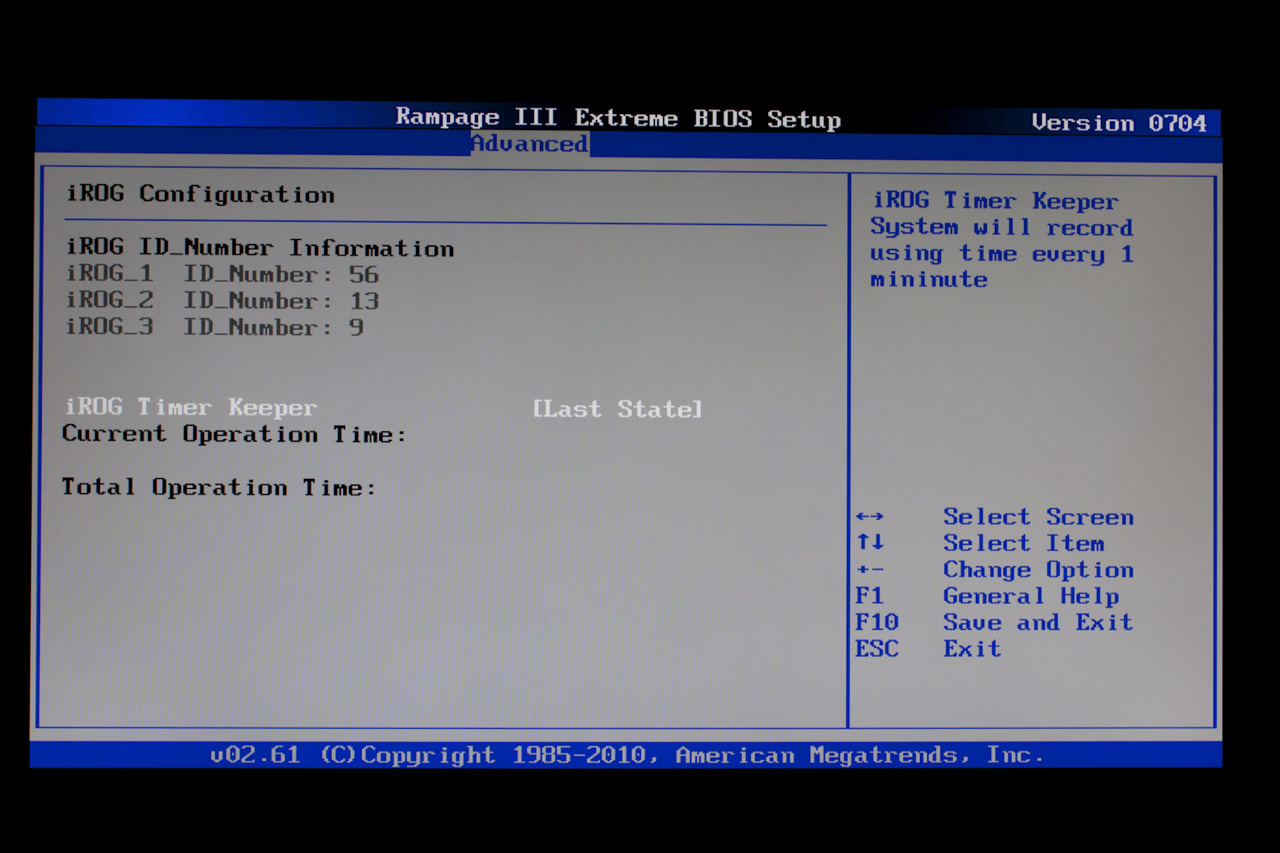The image size is (1280, 853).
Task: Click iROG ID_Number Information label
Action: (x=260, y=248)
